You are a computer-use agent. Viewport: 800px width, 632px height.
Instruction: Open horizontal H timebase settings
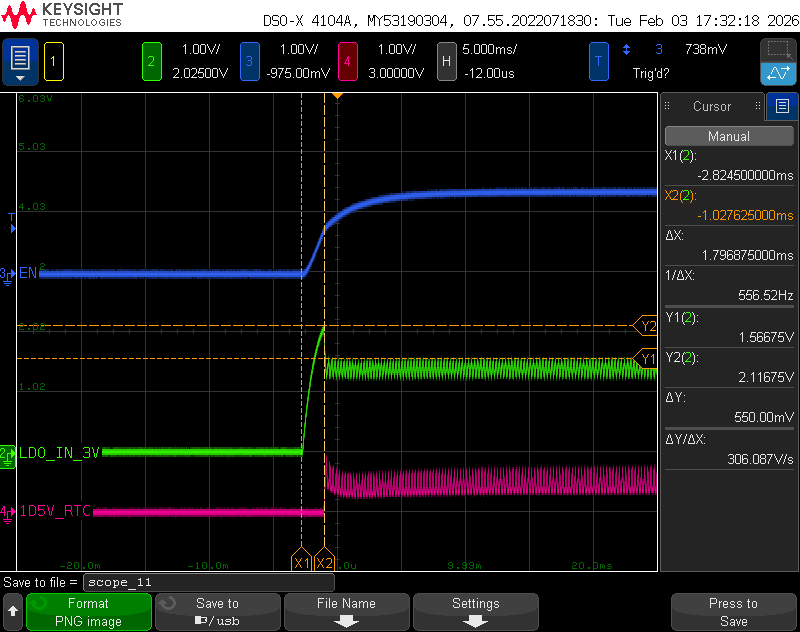tap(446, 62)
